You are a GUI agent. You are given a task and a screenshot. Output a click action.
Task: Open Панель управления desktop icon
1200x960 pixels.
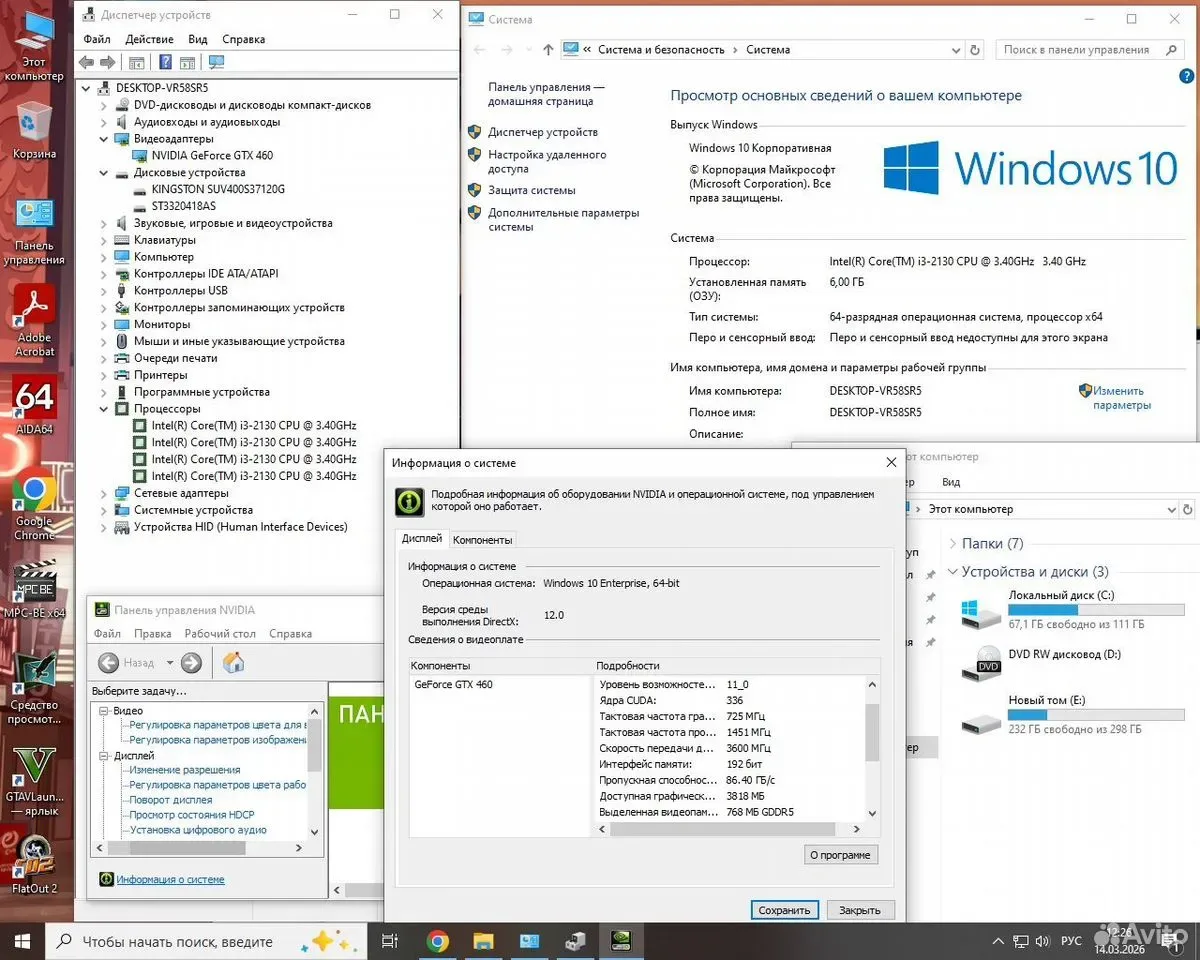(x=34, y=230)
